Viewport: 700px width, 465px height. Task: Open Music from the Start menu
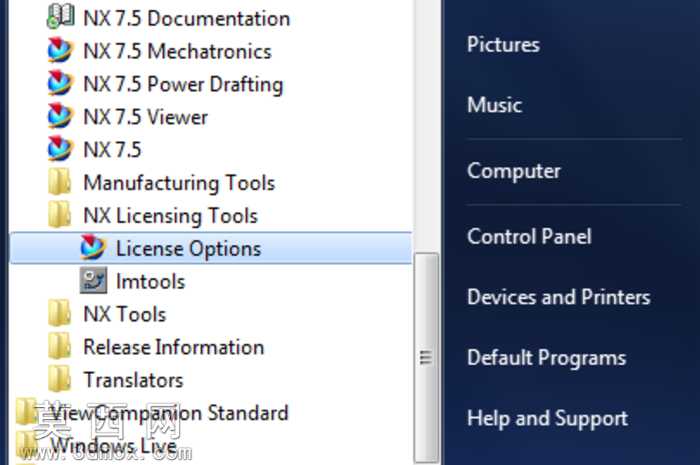click(x=494, y=105)
